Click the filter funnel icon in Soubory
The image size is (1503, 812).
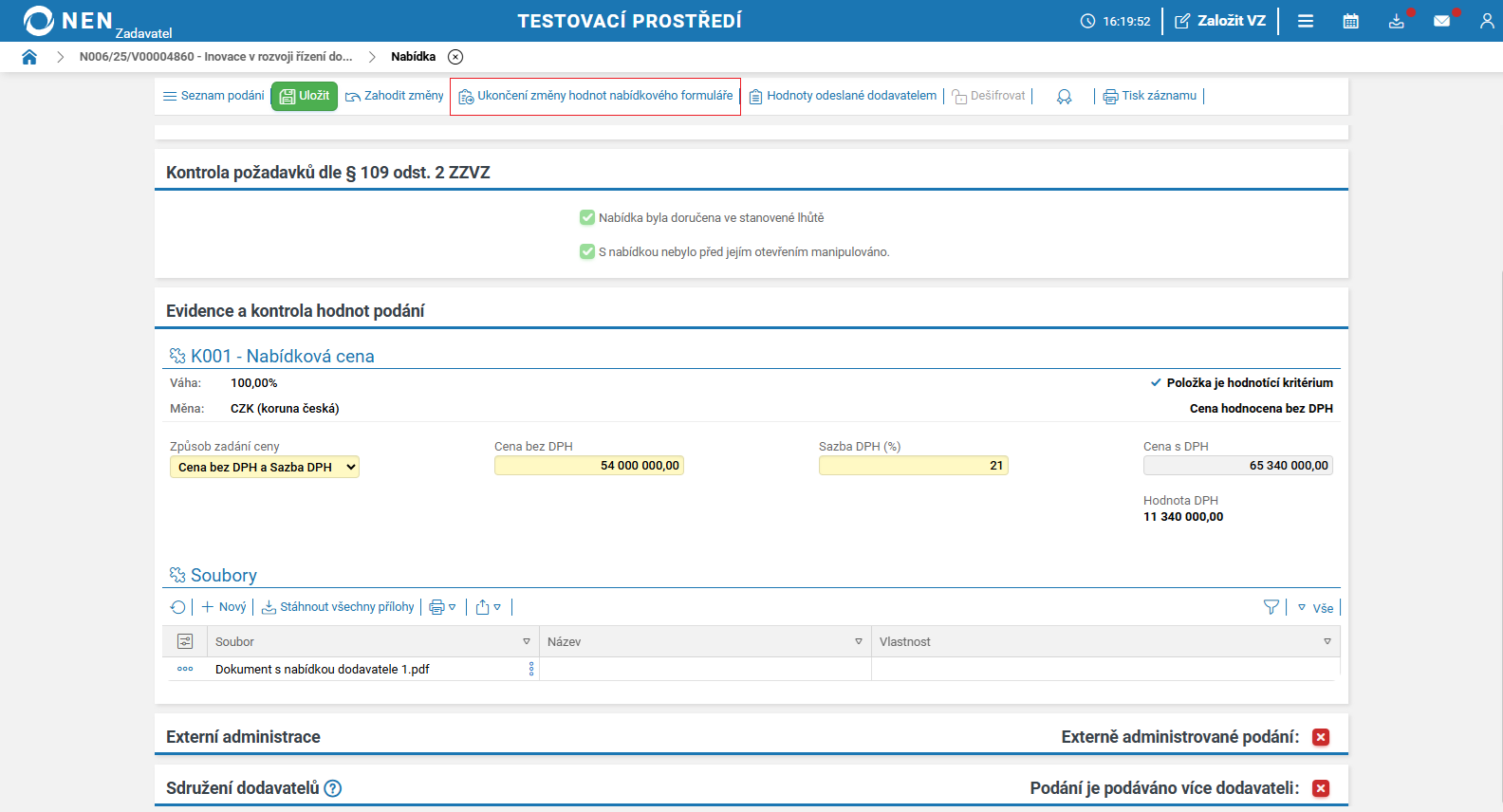(x=1271, y=607)
